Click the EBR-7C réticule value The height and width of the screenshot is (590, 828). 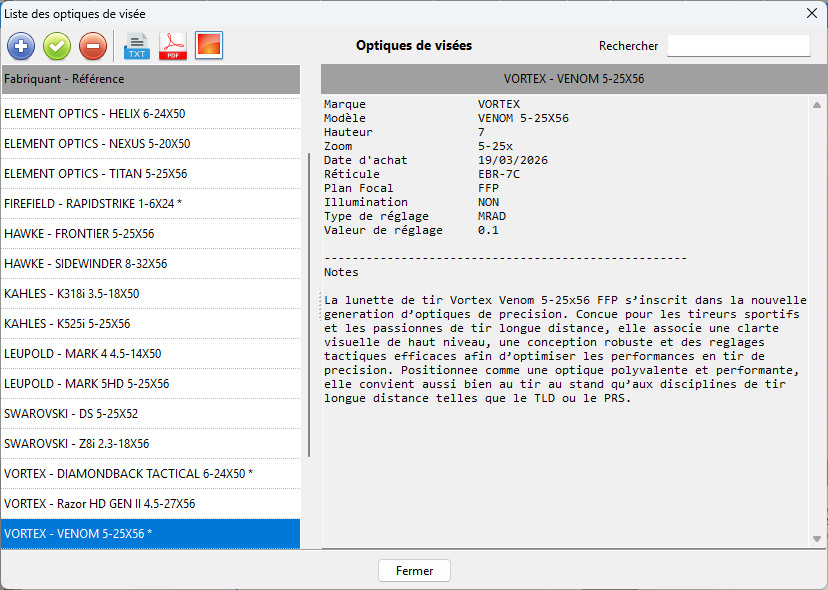(499, 174)
